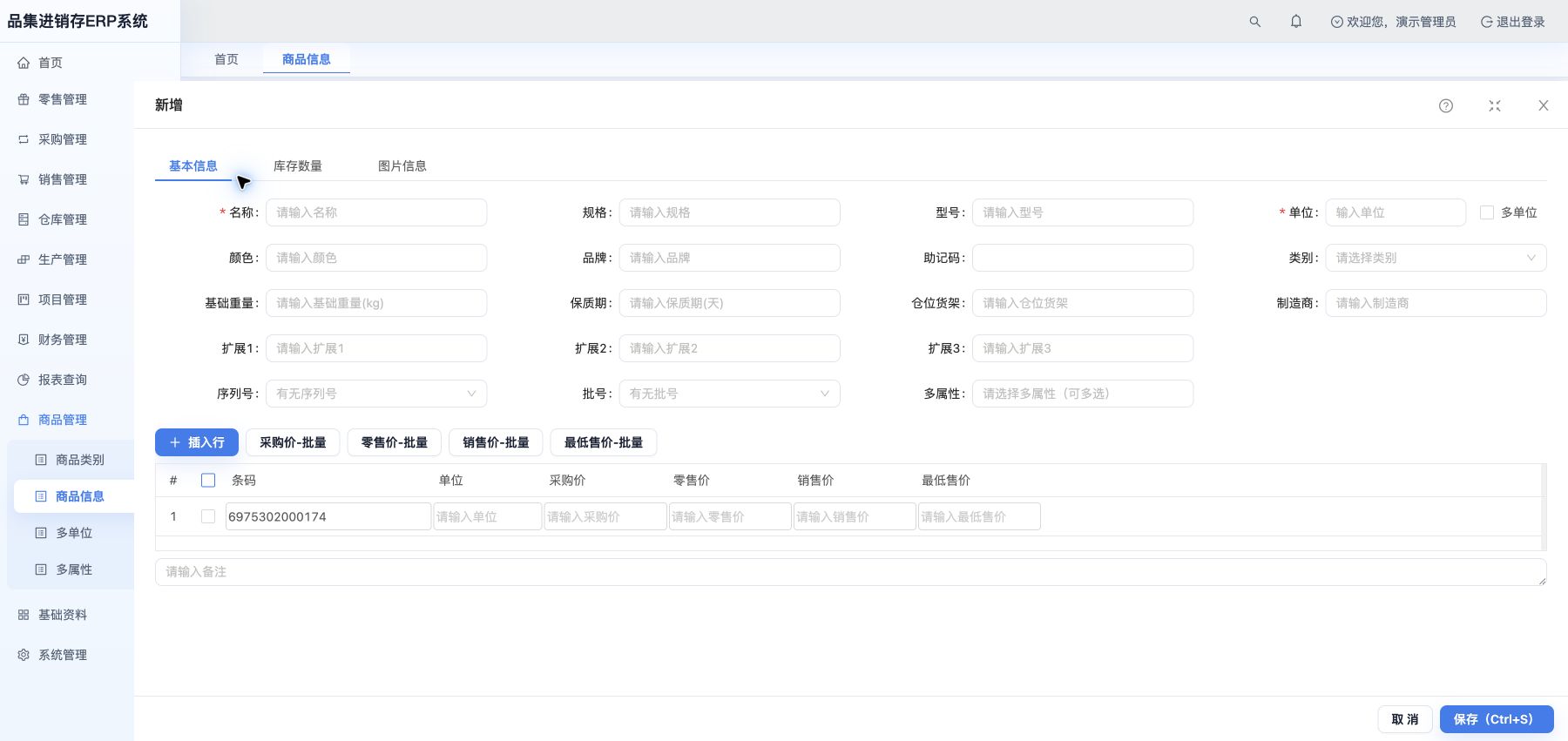Screen dimensions: 1568x741
Task: Click the 销售管理 cart icon
Action: coord(24,179)
